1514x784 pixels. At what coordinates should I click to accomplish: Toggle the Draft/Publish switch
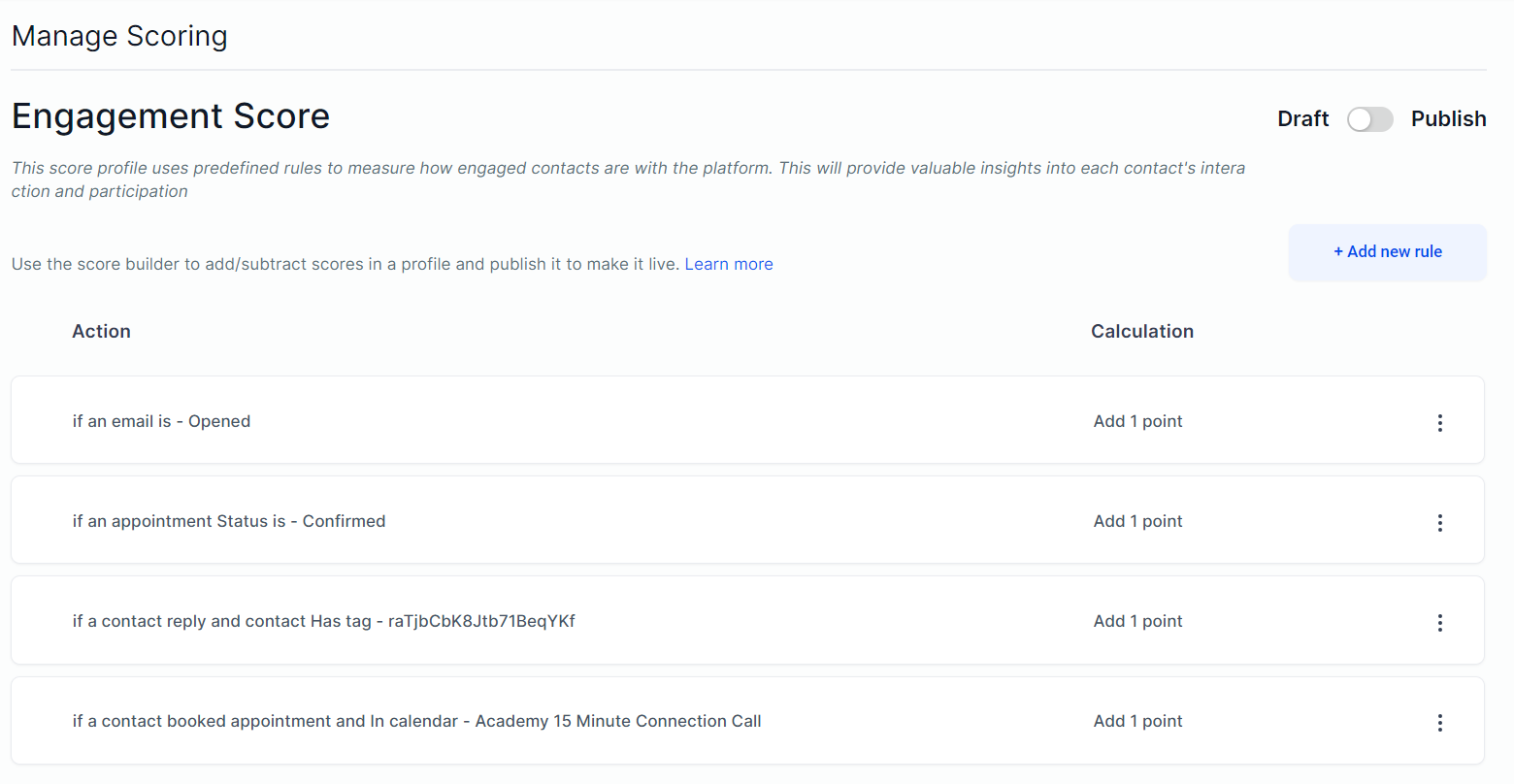point(1369,119)
